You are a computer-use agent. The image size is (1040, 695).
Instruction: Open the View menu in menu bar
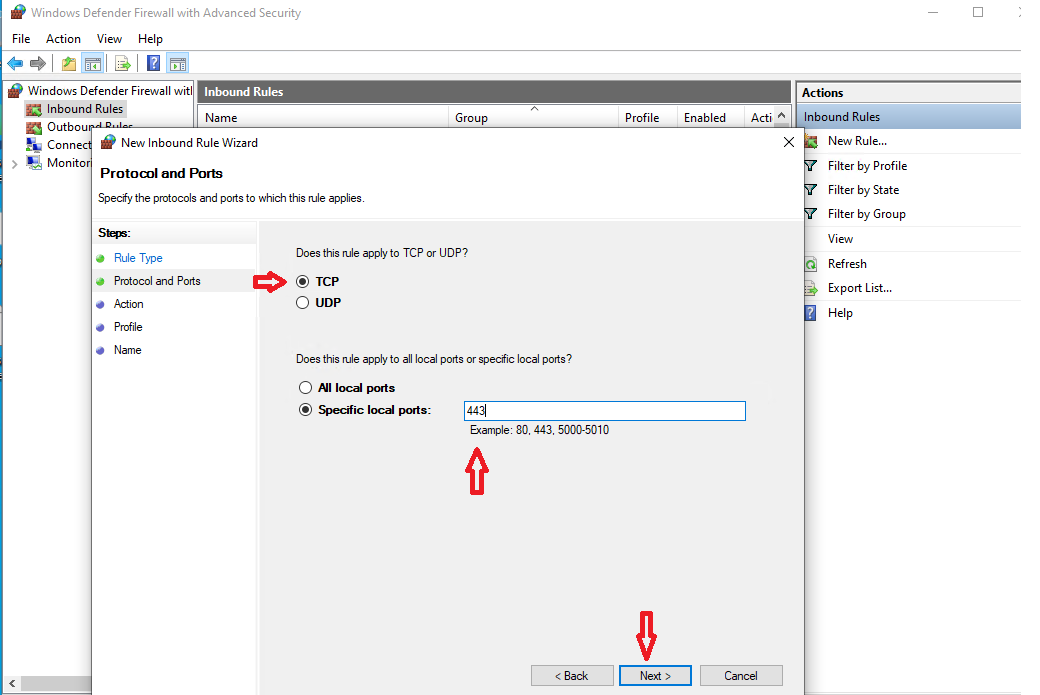109,39
